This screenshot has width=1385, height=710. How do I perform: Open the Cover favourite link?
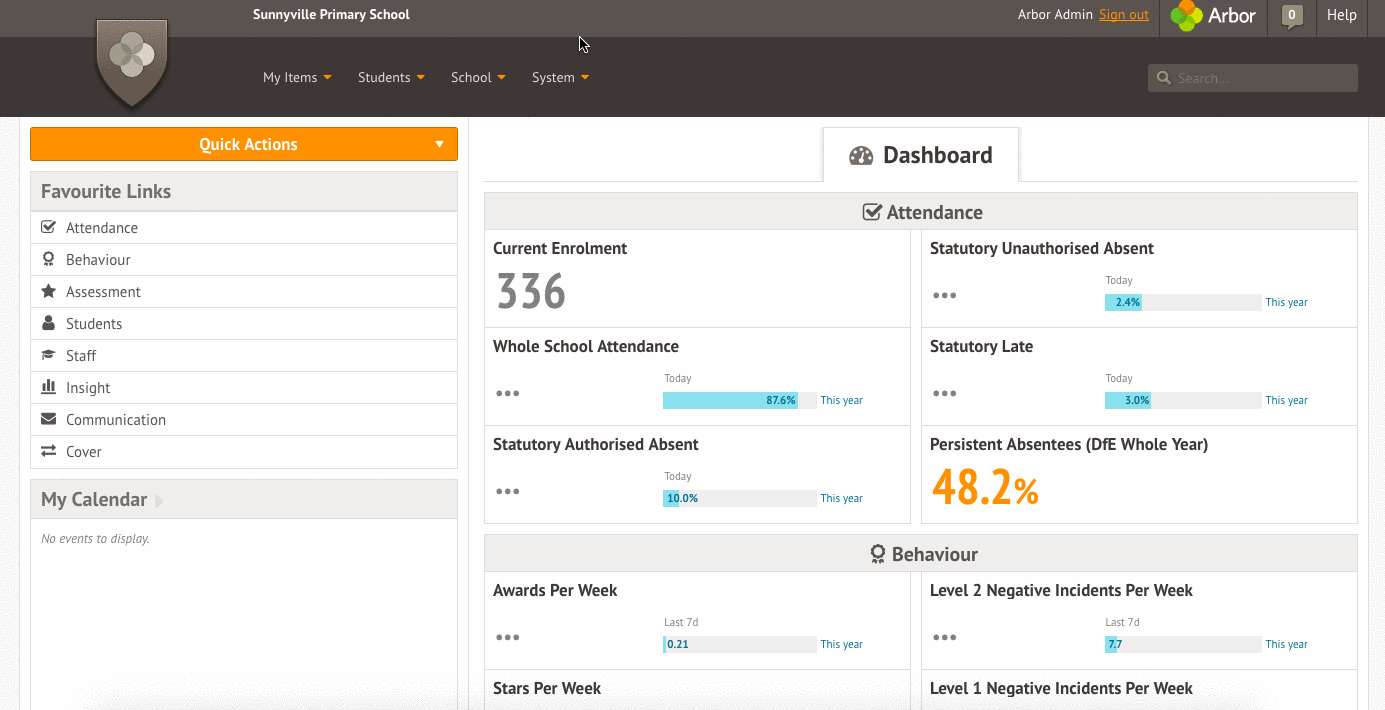click(x=244, y=451)
